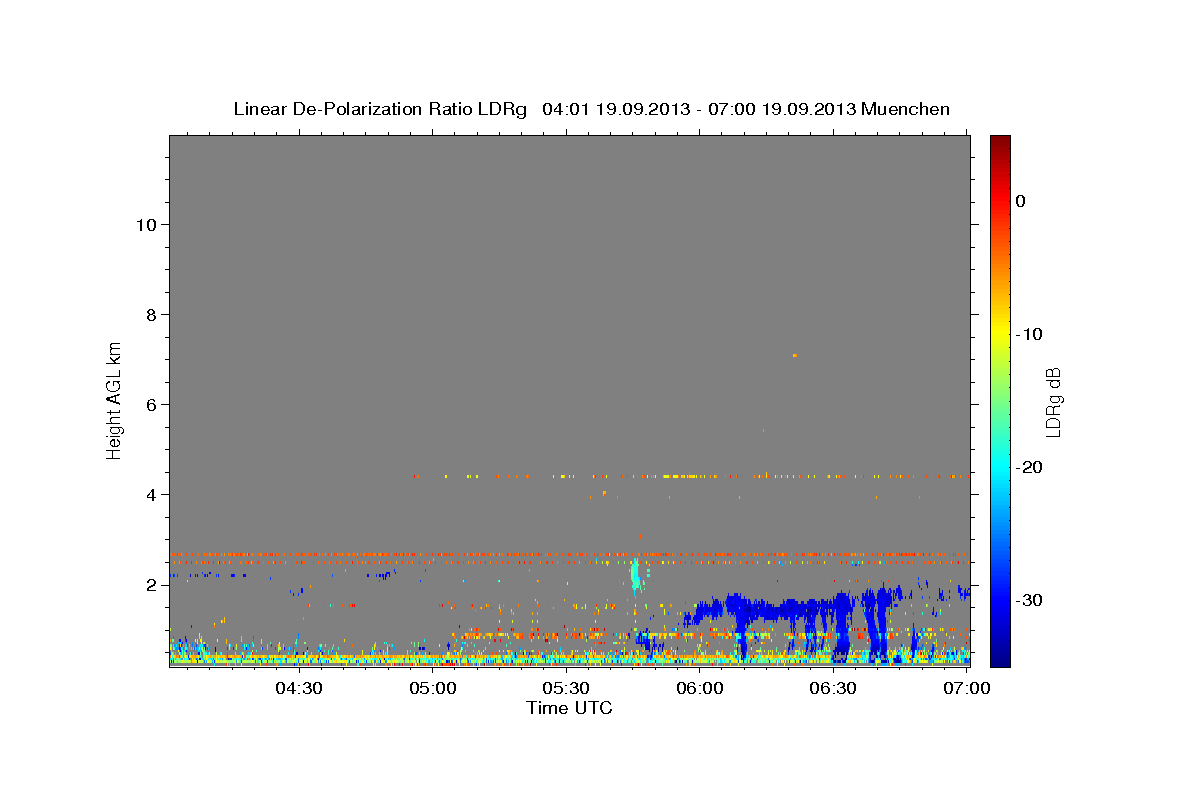Click the plot title "Linear De-Polarization Ratio LDRg"
This screenshot has height=800, width=1200.
pyautogui.click(x=380, y=109)
